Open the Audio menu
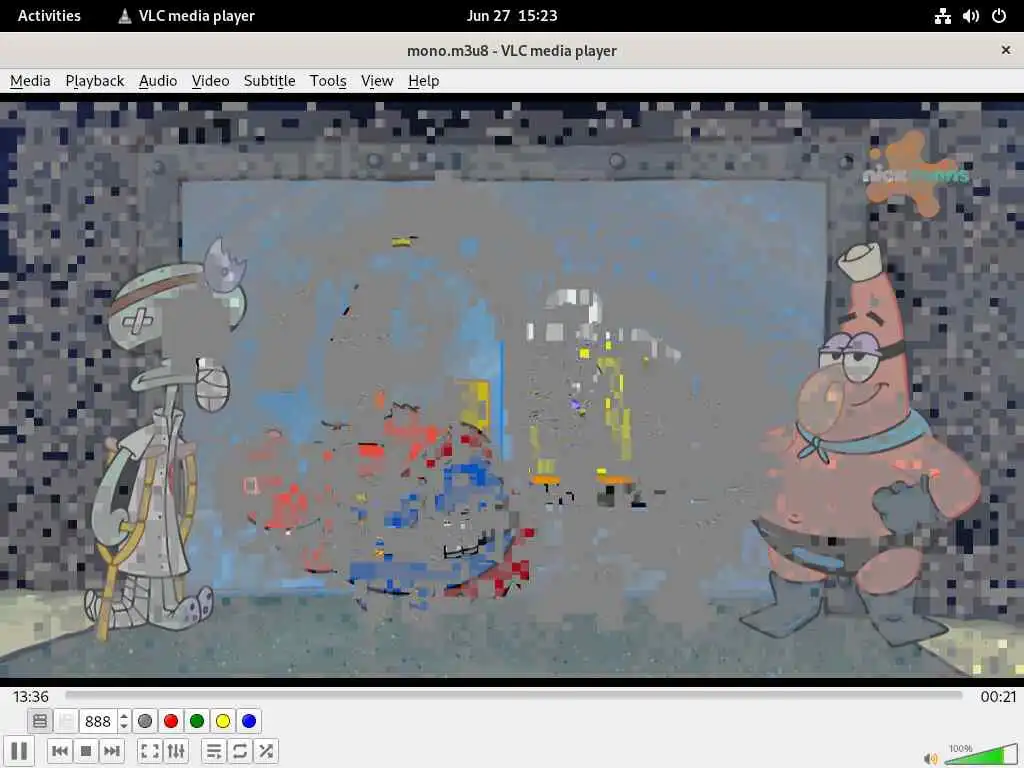The image size is (1024, 768). coord(158,81)
